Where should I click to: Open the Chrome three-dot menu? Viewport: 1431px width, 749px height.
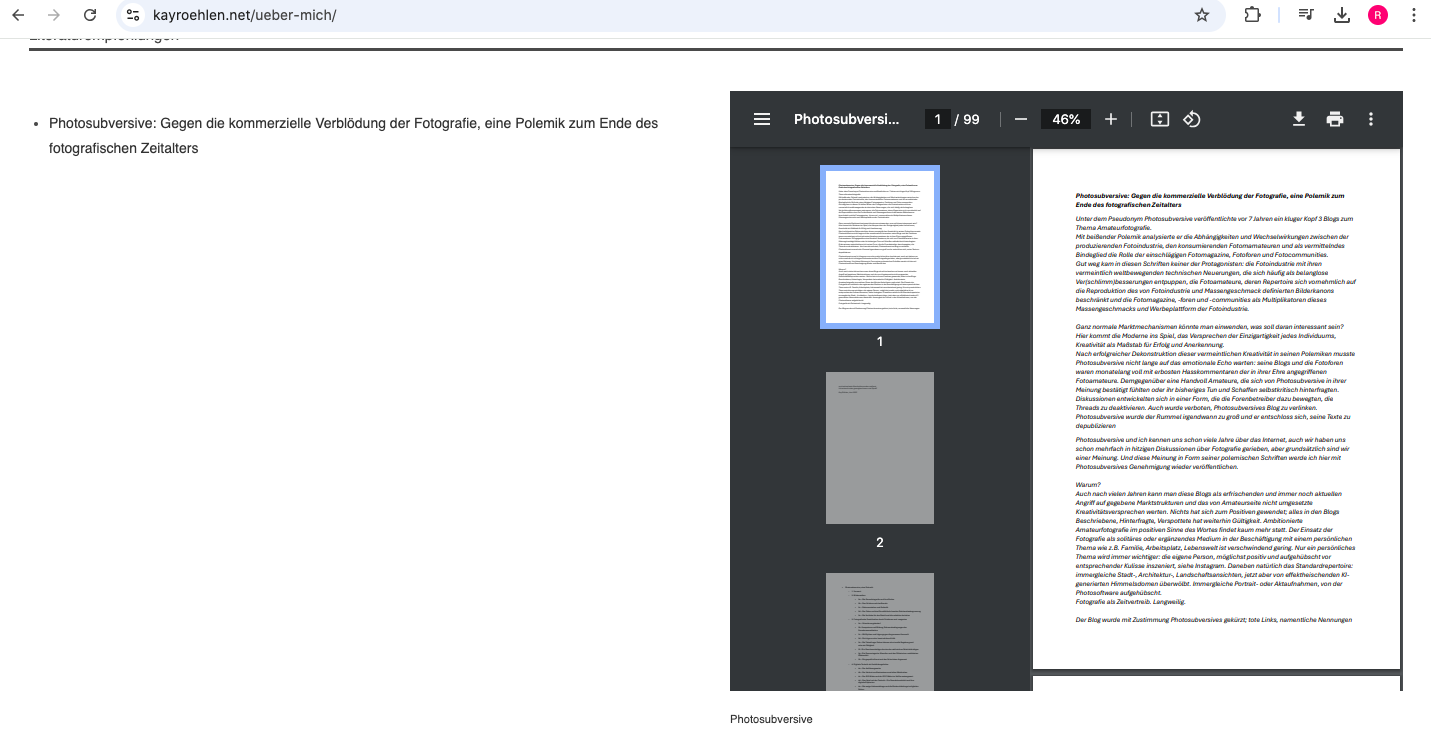click(x=1413, y=15)
